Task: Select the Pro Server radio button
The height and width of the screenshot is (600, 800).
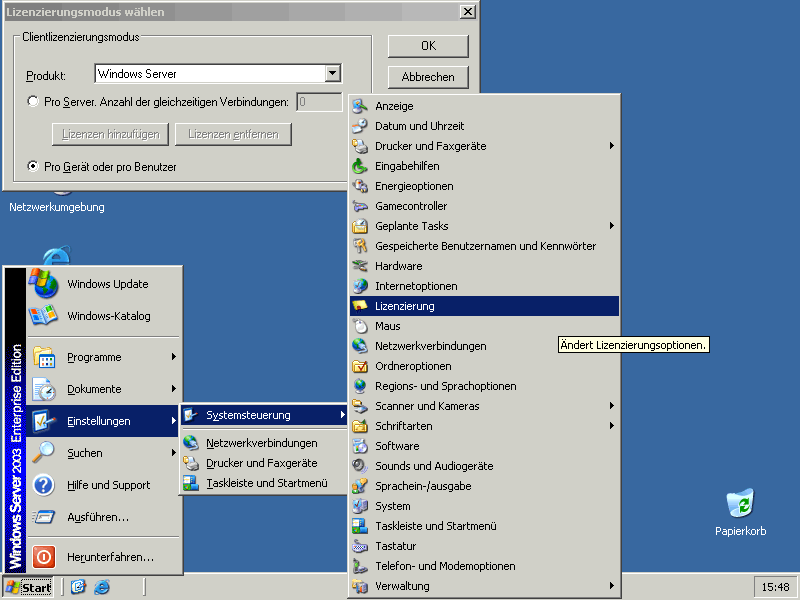Action: (33, 102)
